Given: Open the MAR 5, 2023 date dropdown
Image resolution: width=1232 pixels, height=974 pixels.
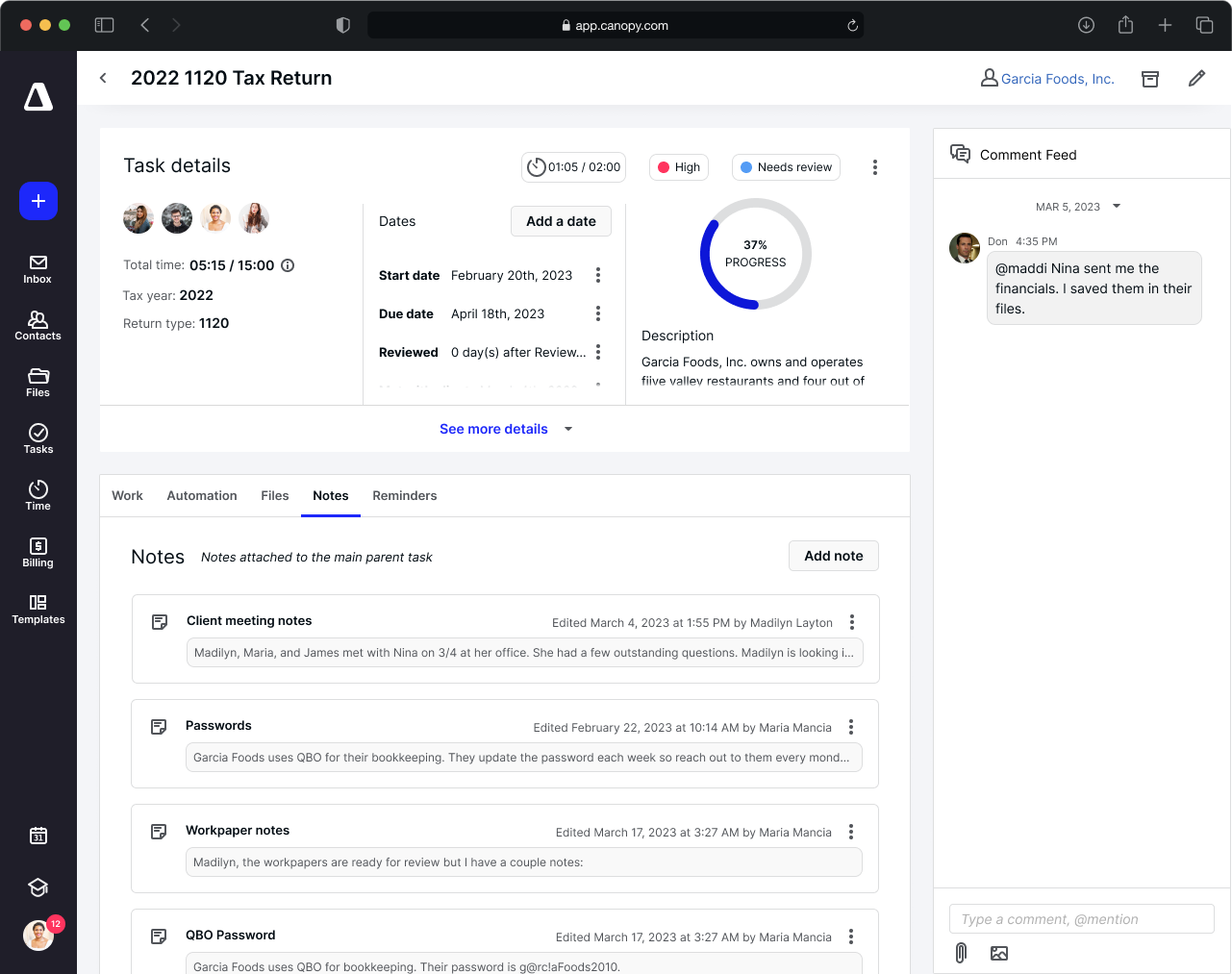Looking at the screenshot, I should pos(1078,206).
